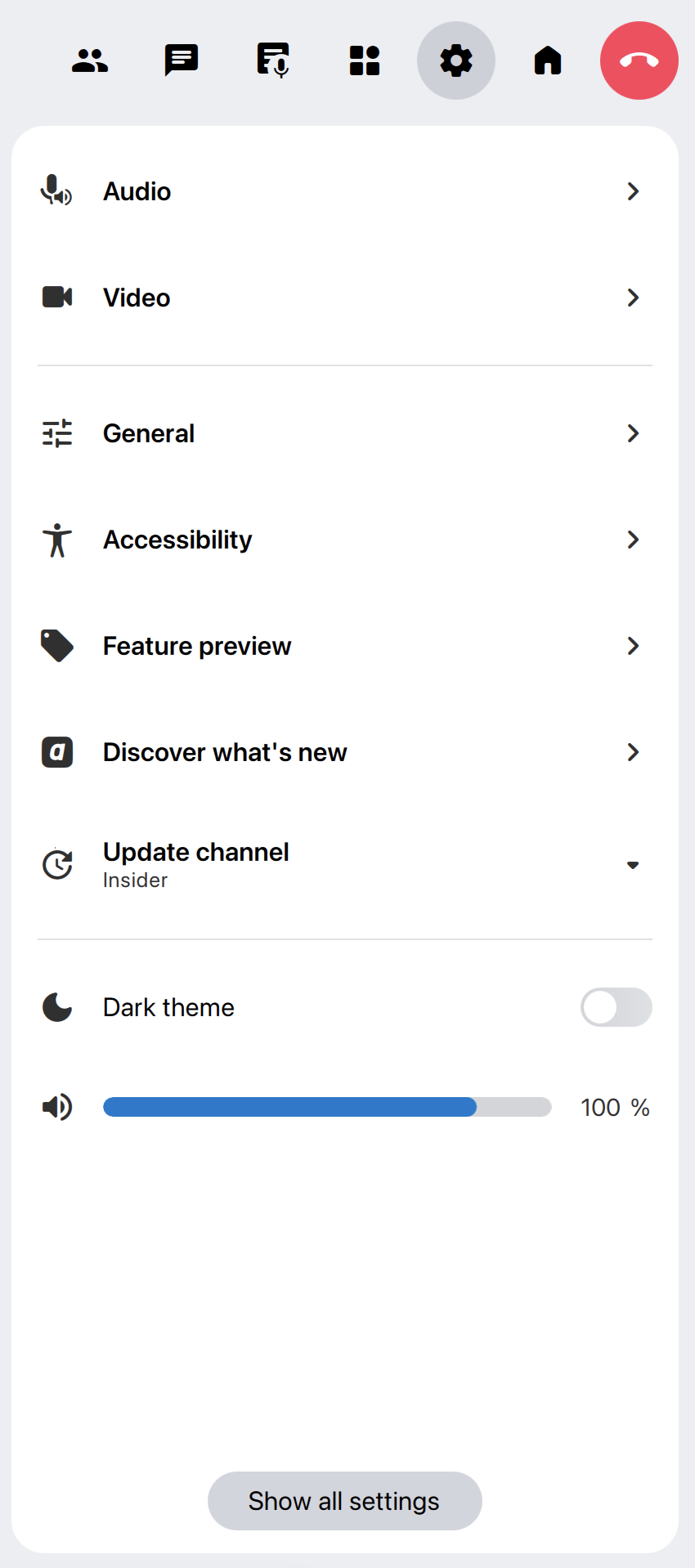
Task: Open the participants list icon
Action: click(x=90, y=60)
